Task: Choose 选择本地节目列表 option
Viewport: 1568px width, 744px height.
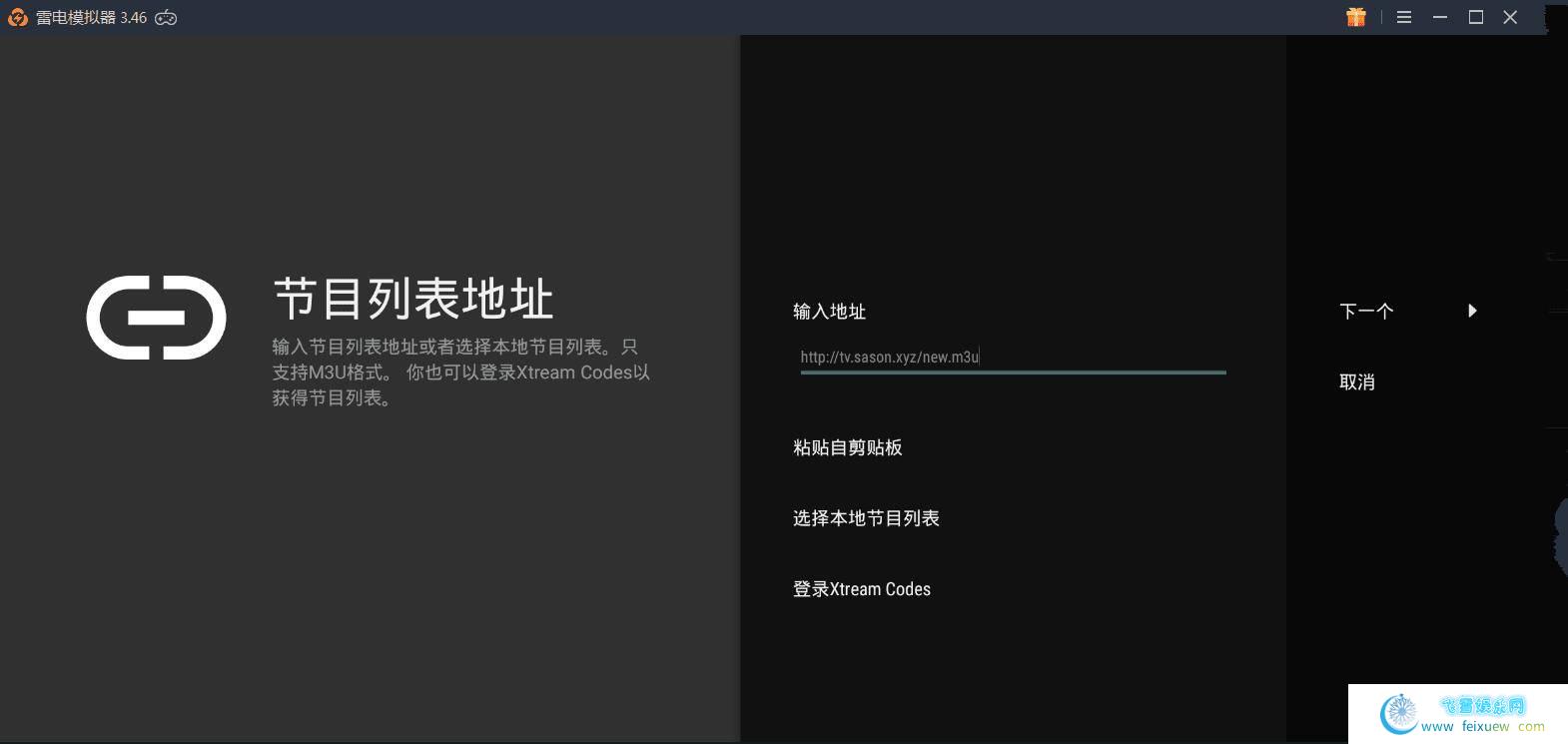Action: pyautogui.click(x=866, y=518)
